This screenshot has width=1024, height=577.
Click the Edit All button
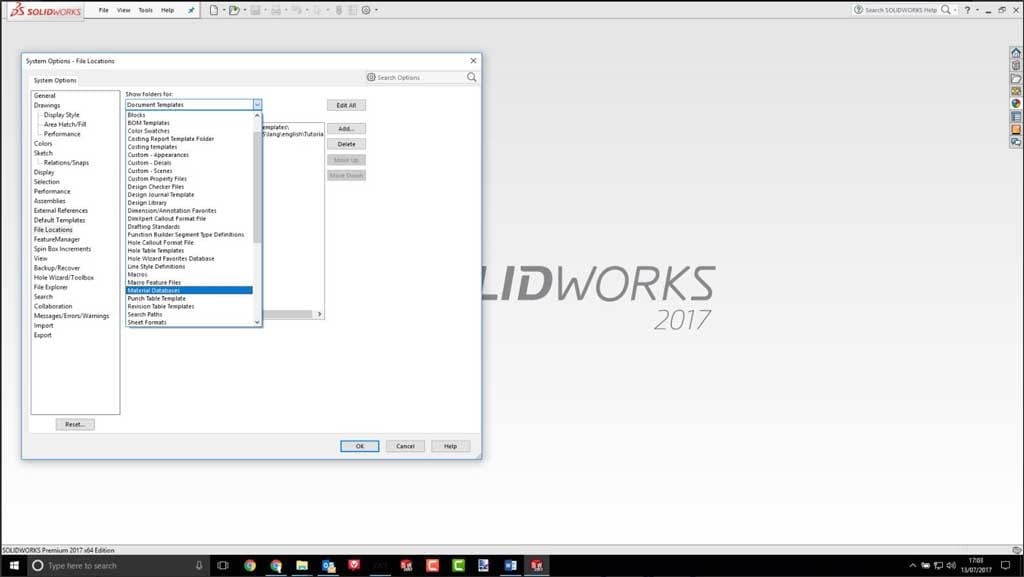point(346,105)
